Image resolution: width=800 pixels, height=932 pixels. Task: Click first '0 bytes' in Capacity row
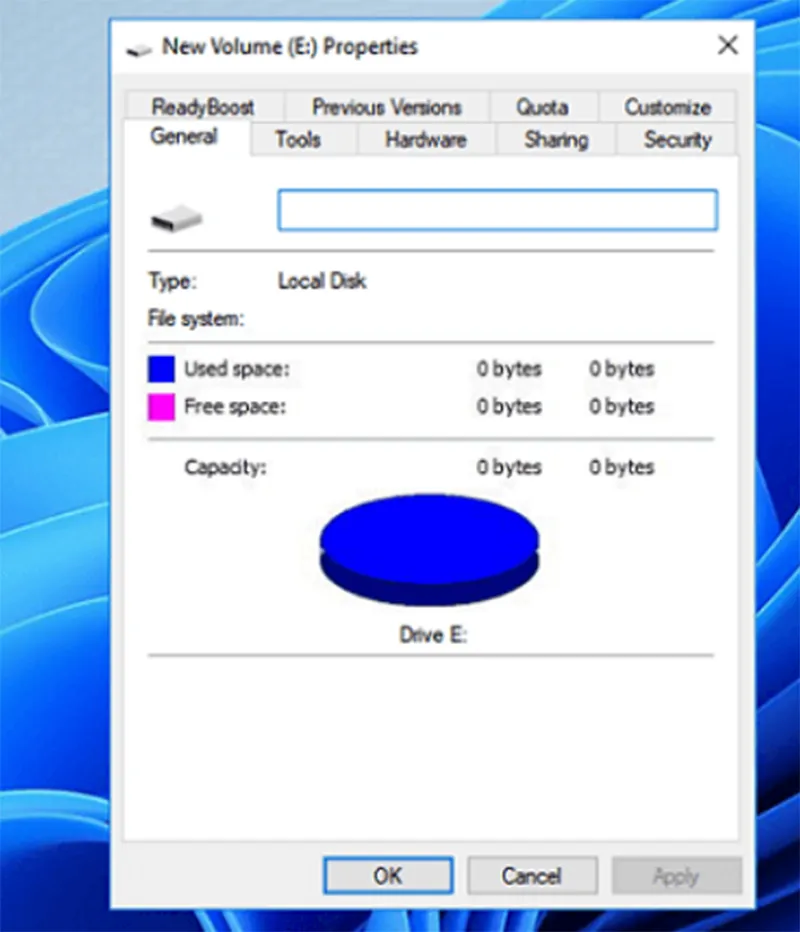(x=509, y=467)
